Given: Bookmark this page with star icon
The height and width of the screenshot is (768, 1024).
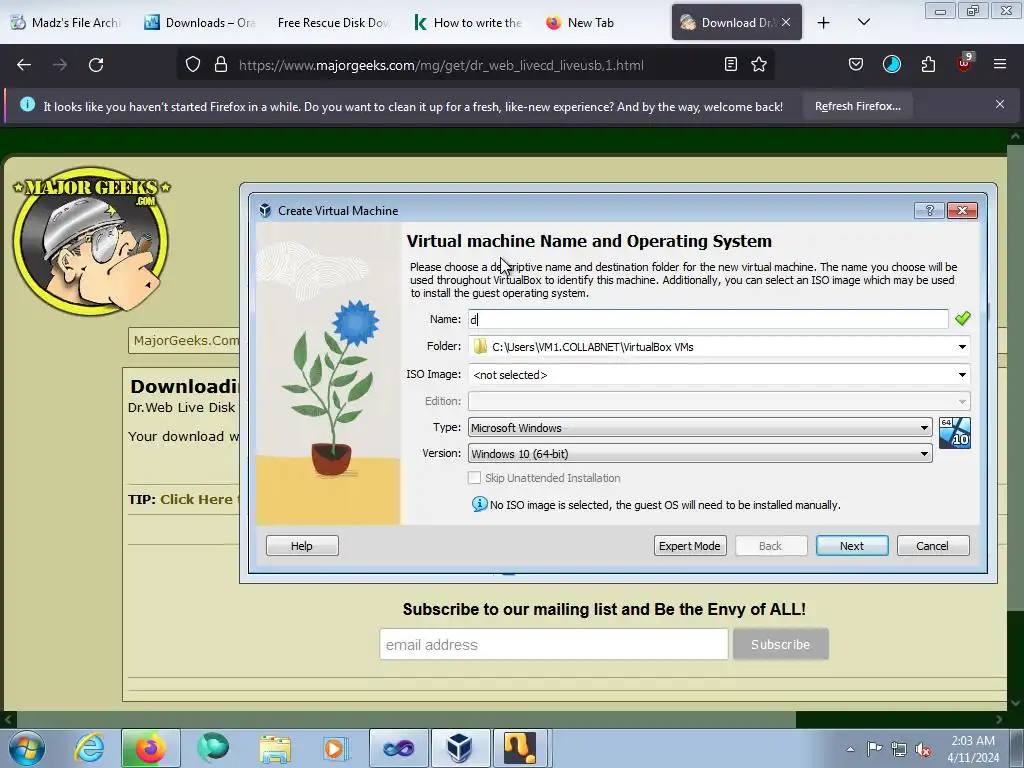Looking at the screenshot, I should point(759,65).
